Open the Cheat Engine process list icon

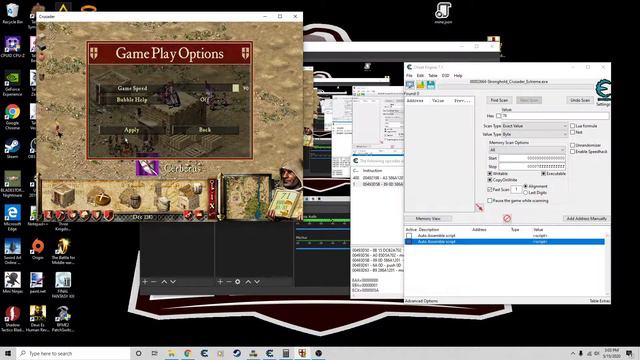pyautogui.click(x=409, y=84)
